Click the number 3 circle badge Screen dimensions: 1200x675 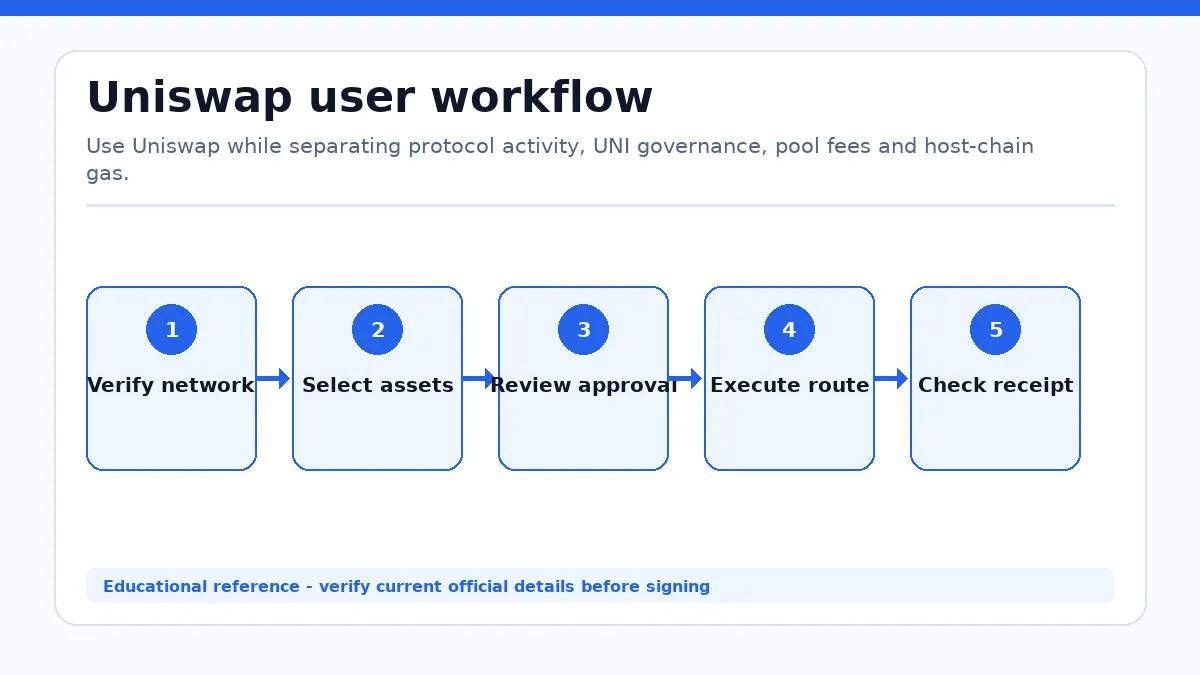pos(583,330)
